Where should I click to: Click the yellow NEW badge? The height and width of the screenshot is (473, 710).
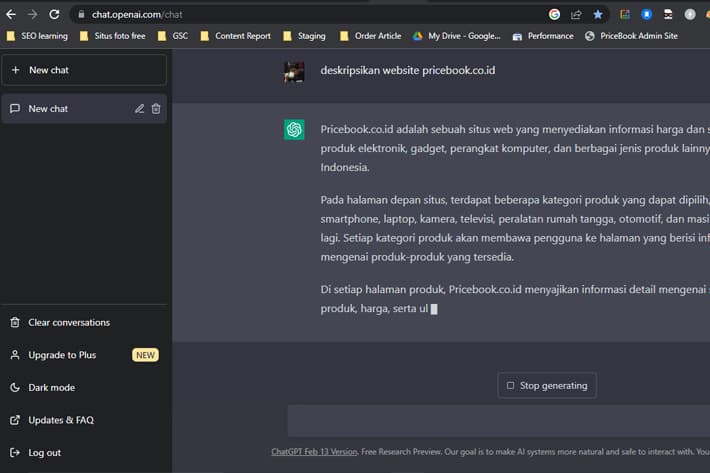click(x=145, y=355)
